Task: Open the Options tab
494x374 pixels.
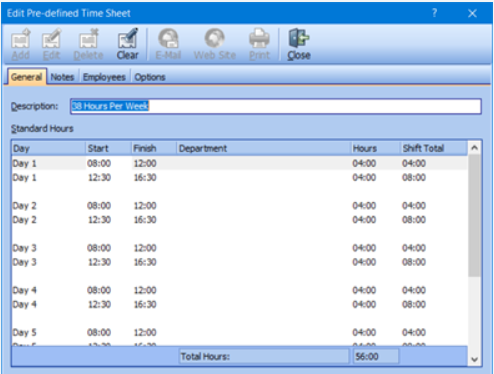Action: (x=150, y=77)
